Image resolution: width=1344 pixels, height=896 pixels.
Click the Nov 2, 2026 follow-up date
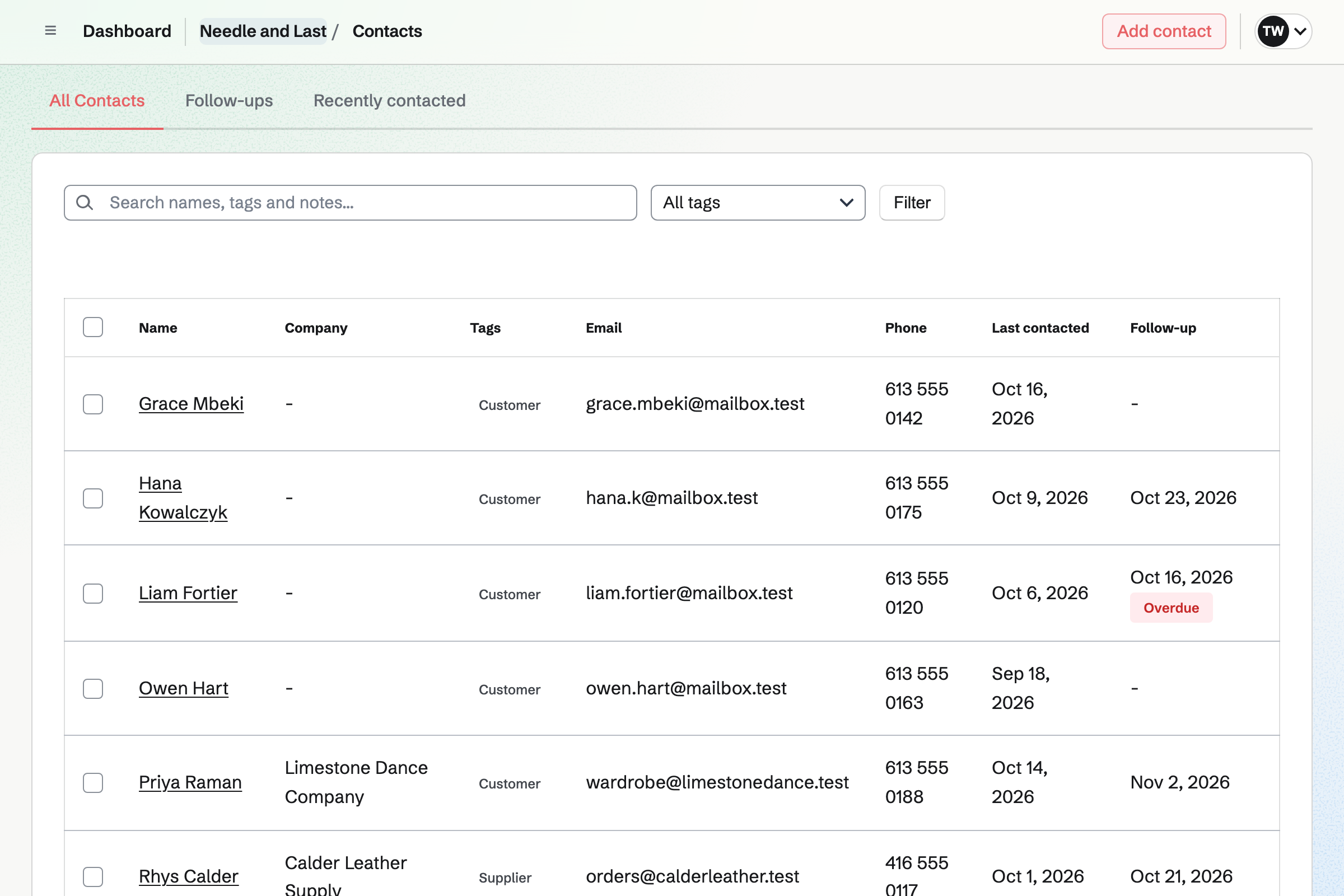[1179, 782]
